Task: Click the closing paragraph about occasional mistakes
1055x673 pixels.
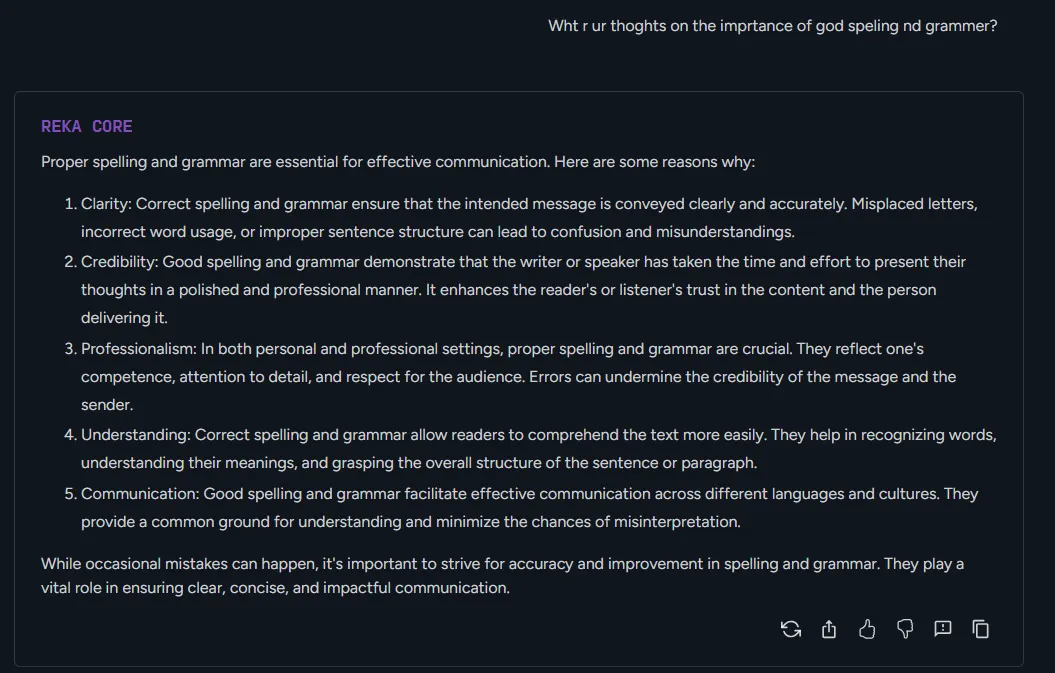Action: pos(500,575)
